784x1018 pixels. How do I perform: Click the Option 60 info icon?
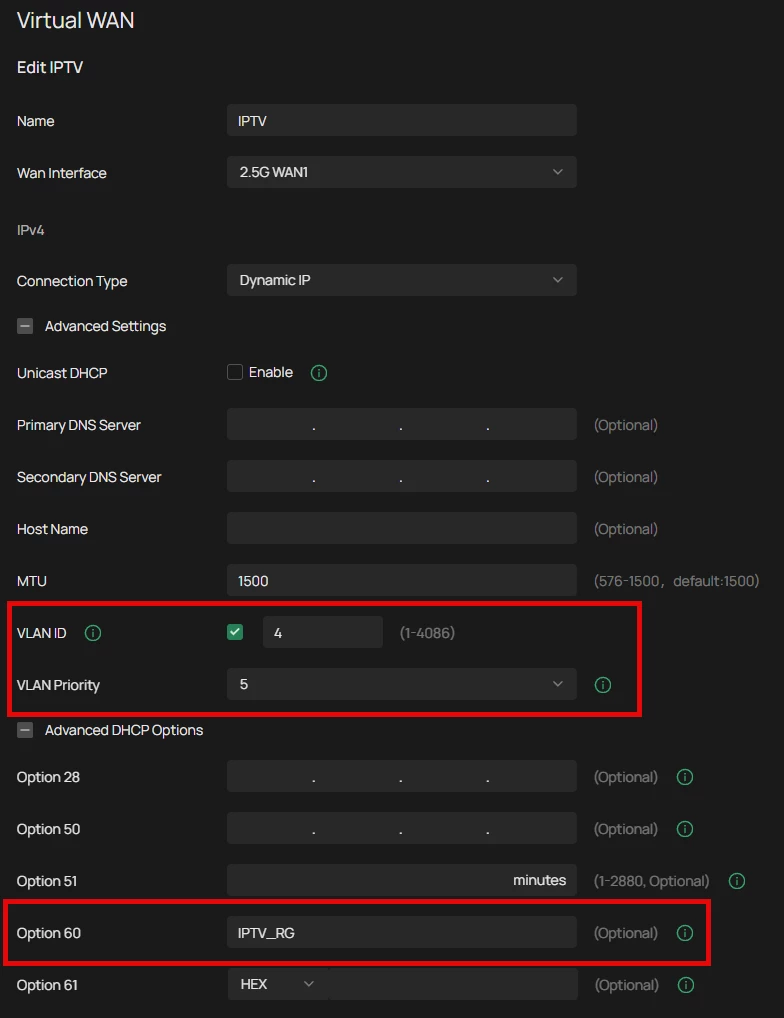(685, 933)
